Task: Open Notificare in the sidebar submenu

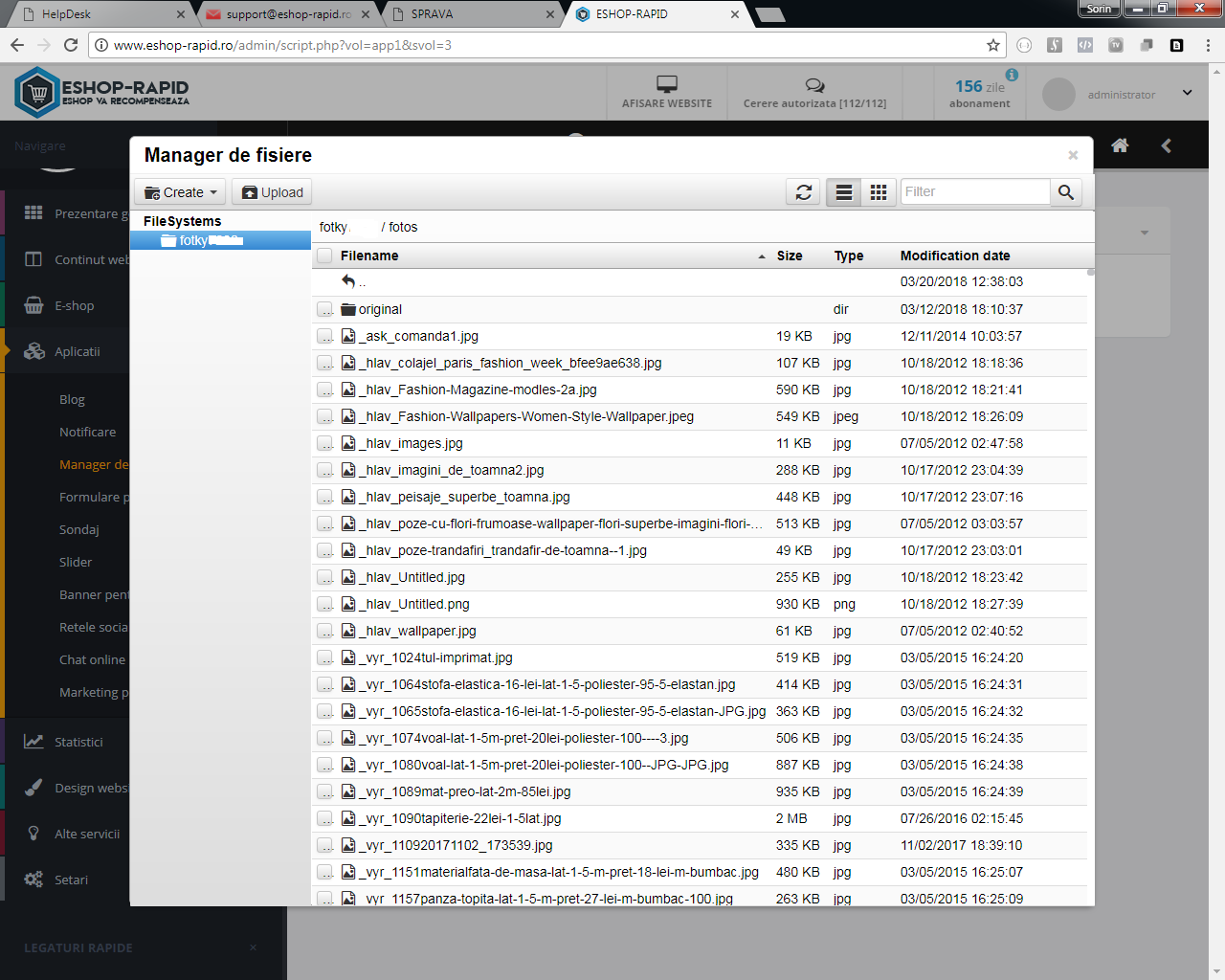Action: pos(87,432)
